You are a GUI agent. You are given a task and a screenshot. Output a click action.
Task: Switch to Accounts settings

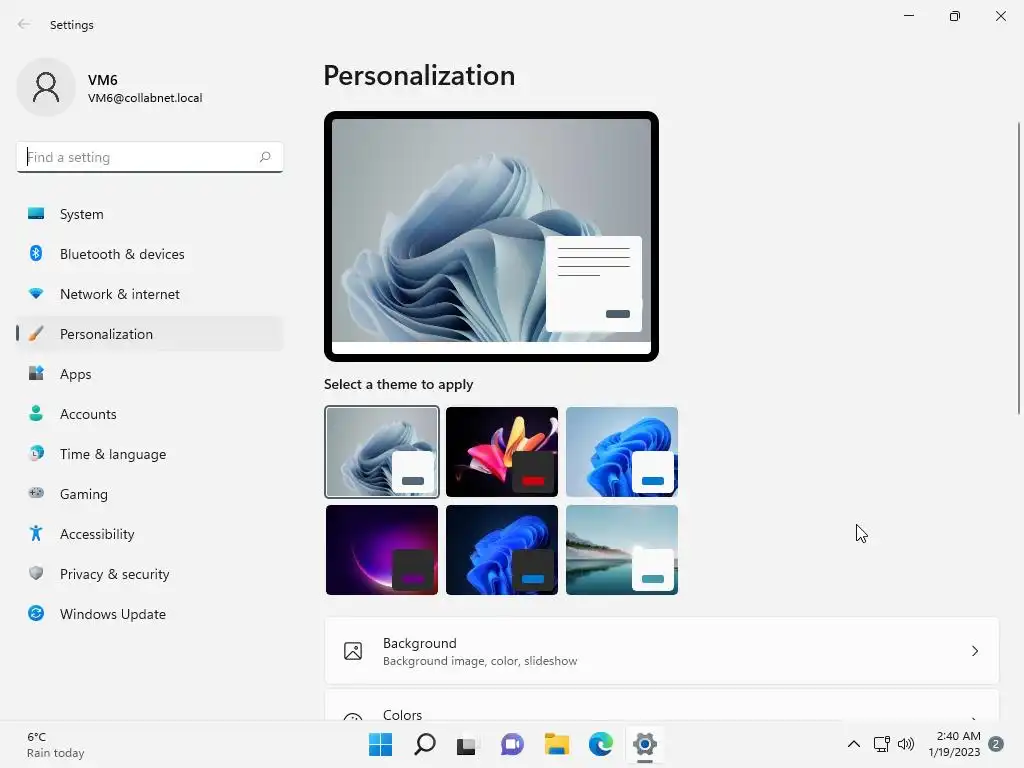coord(150,413)
